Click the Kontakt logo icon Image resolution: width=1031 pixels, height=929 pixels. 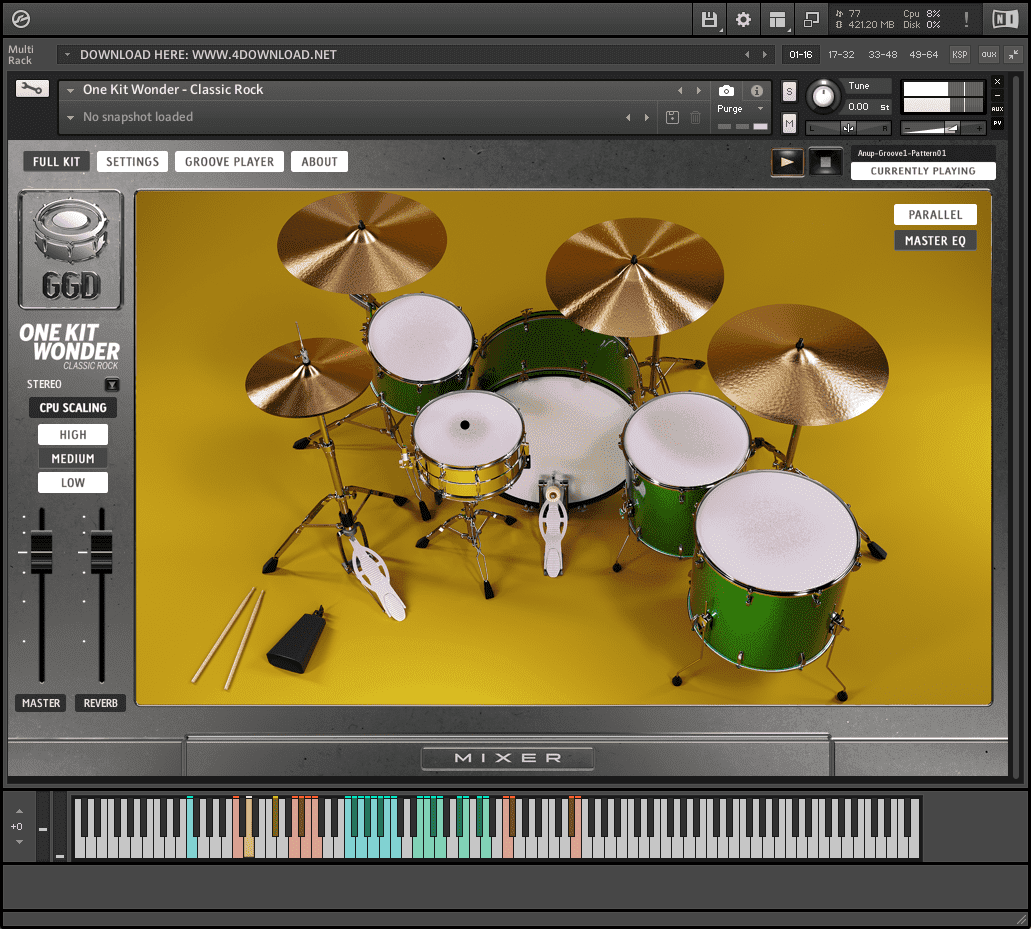[x=20, y=19]
